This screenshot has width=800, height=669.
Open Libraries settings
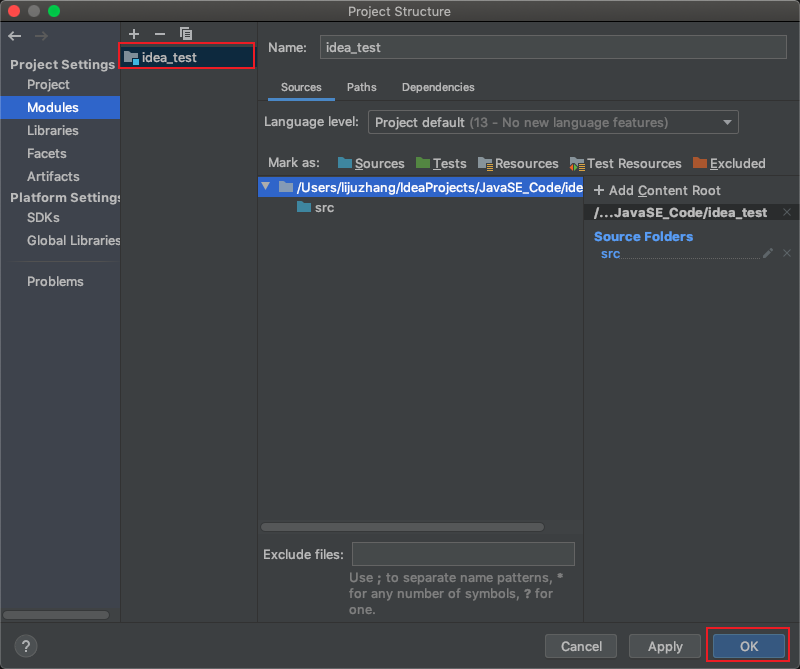53,130
